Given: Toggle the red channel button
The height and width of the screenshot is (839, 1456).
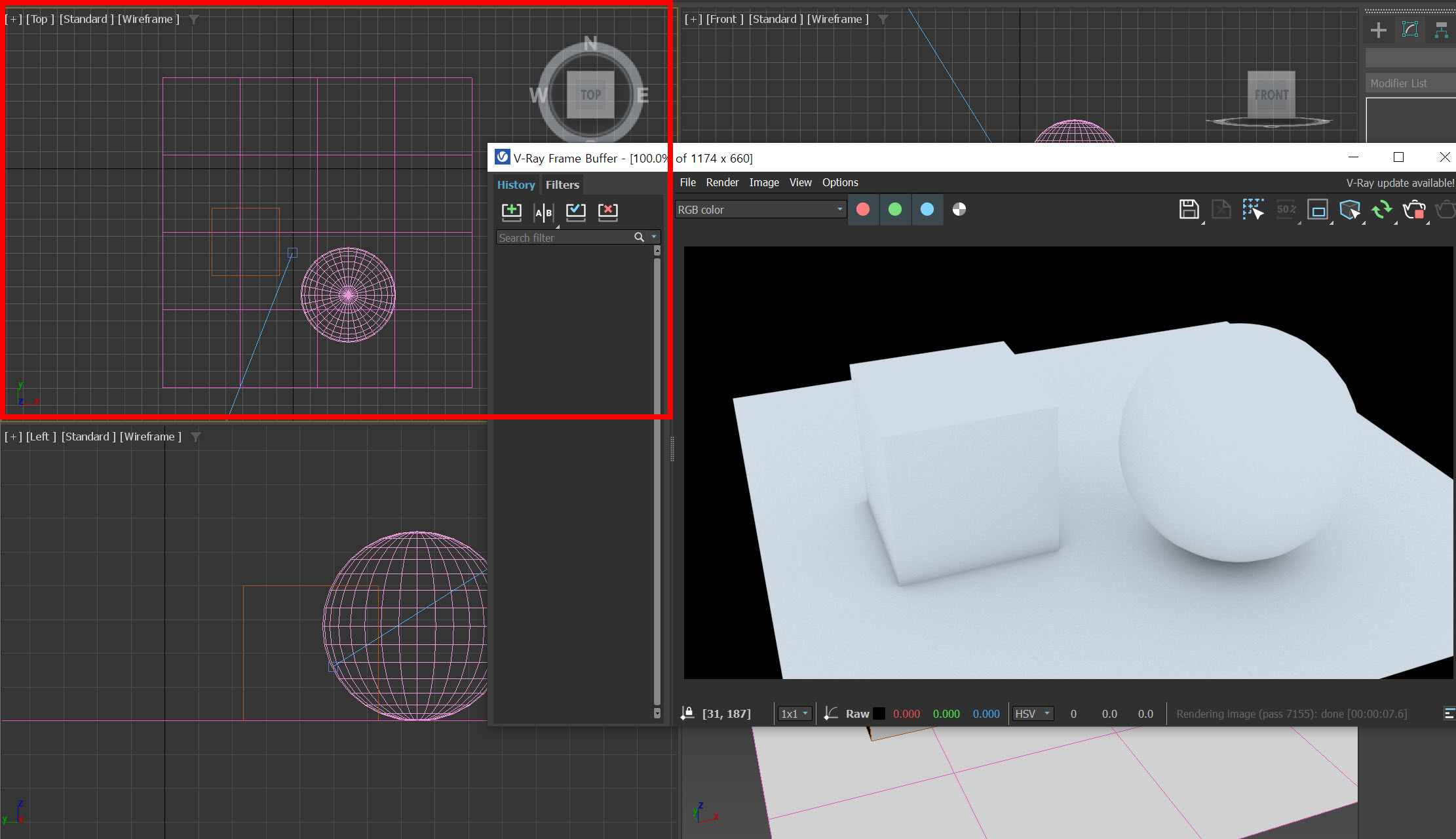Looking at the screenshot, I should click(863, 209).
